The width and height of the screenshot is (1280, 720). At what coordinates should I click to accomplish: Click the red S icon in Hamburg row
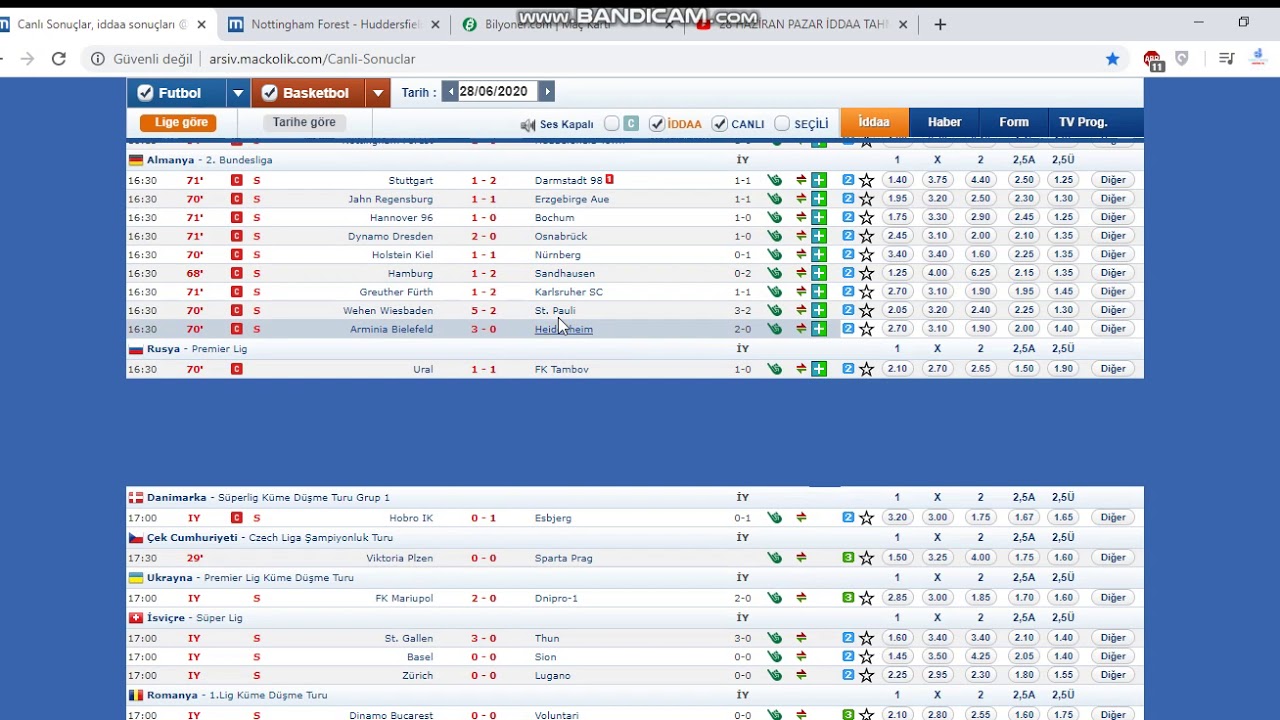point(257,273)
